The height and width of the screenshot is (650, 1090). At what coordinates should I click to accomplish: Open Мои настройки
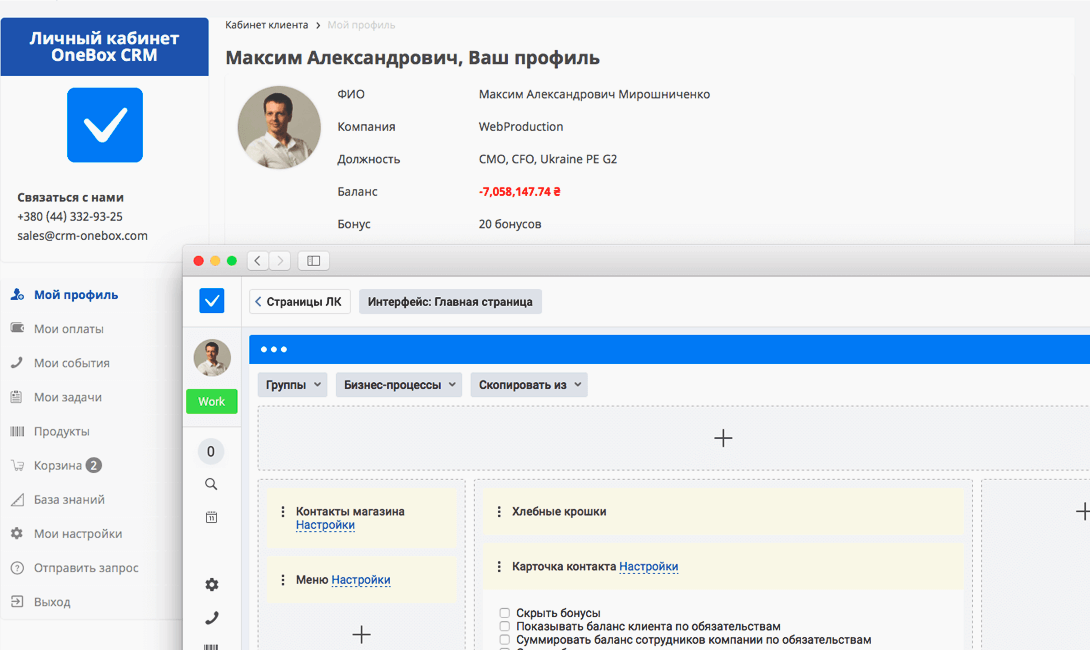[x=78, y=533]
